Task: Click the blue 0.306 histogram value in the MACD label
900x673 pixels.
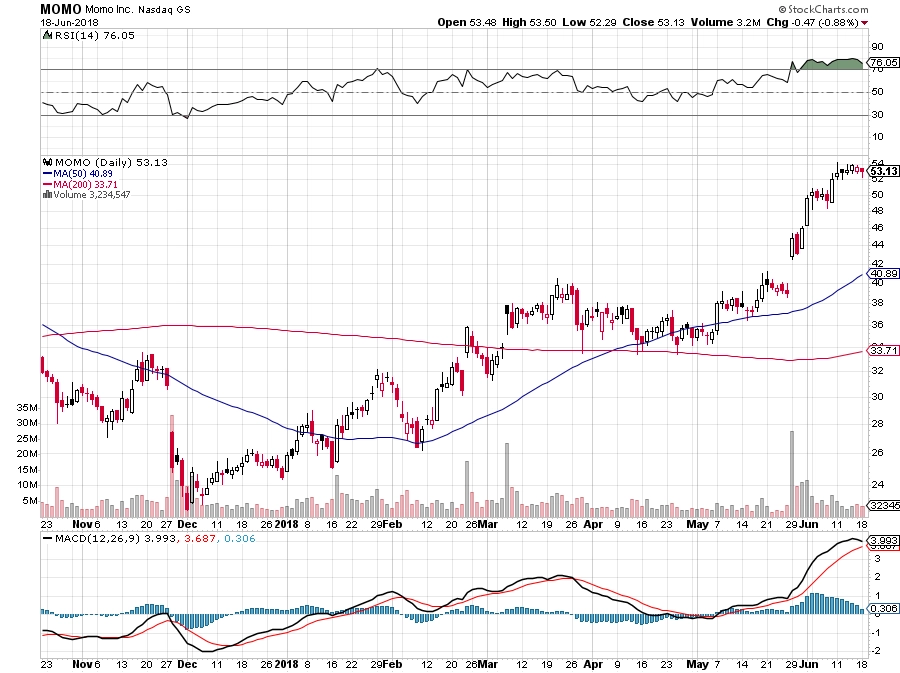Action: [240, 539]
